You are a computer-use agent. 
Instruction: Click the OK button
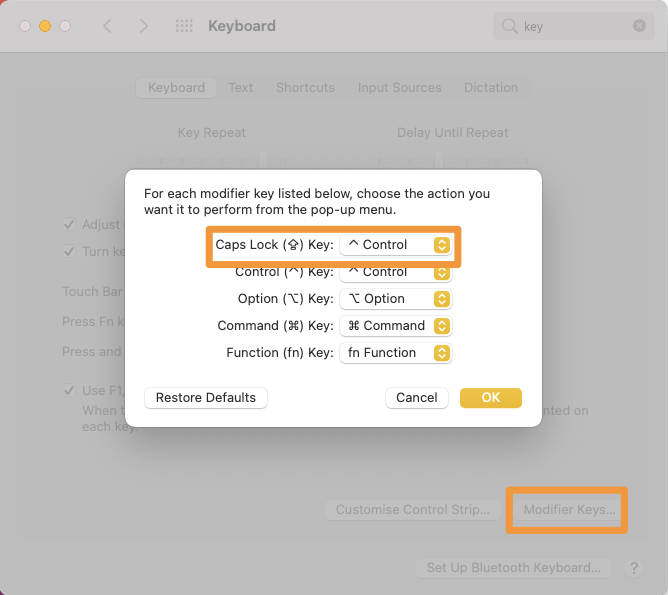(x=490, y=398)
